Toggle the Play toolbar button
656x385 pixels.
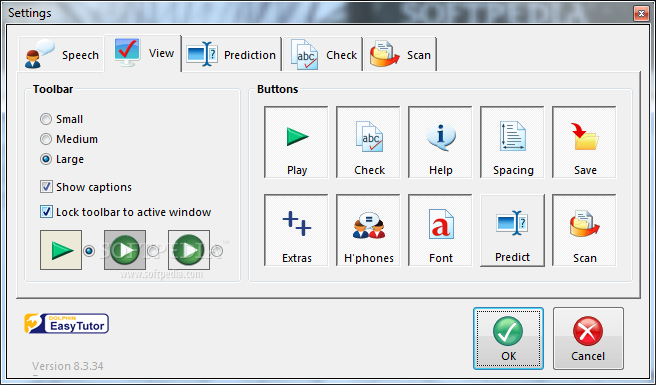(297, 142)
